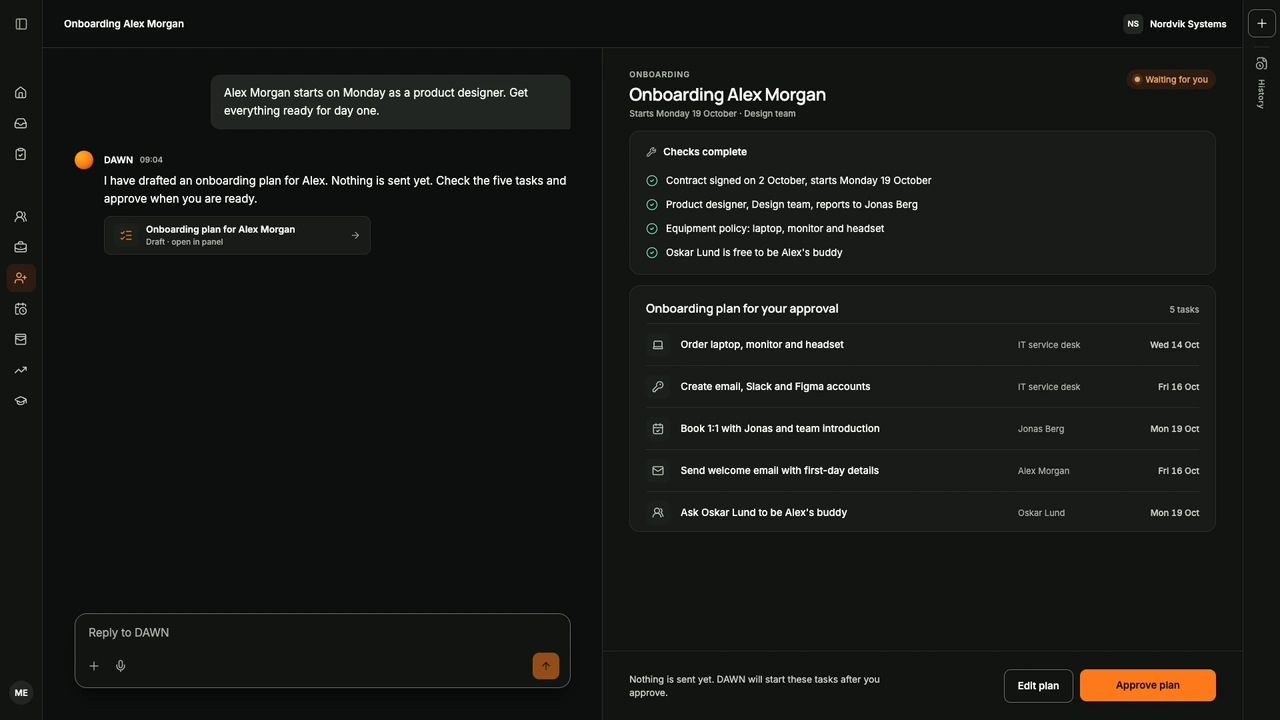The image size is (1280, 720).
Task: Click the ME user avatar
Action: coord(21,693)
